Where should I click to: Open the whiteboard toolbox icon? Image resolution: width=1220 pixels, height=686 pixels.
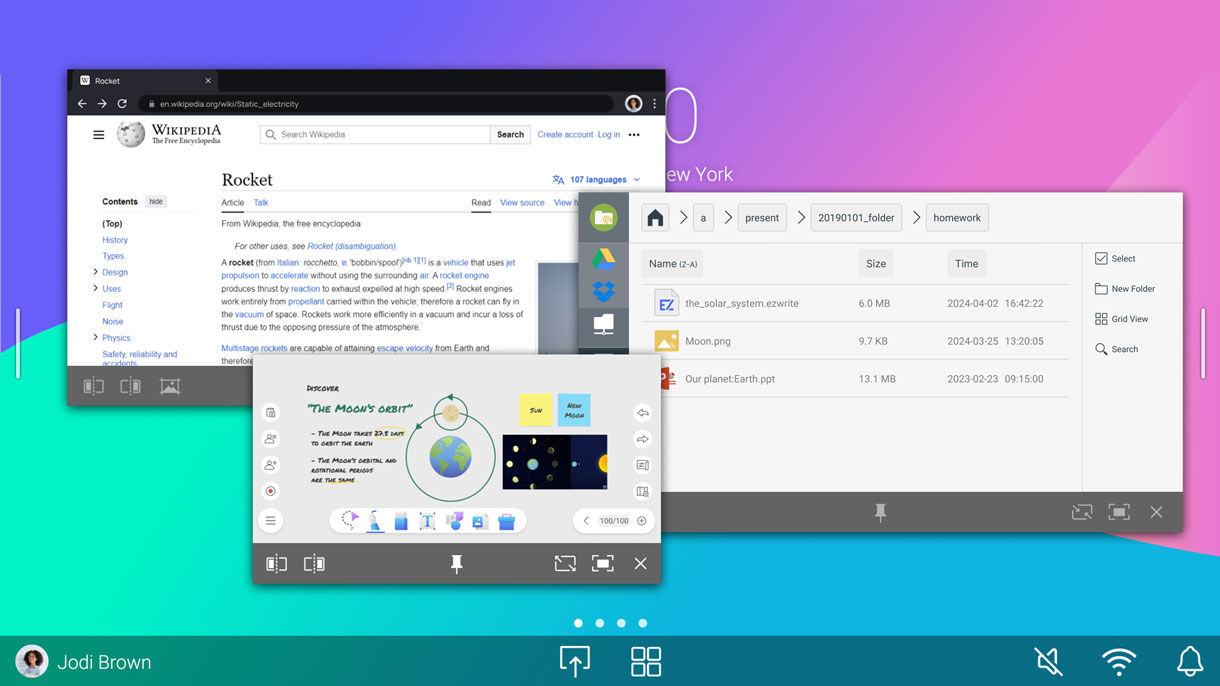point(506,521)
